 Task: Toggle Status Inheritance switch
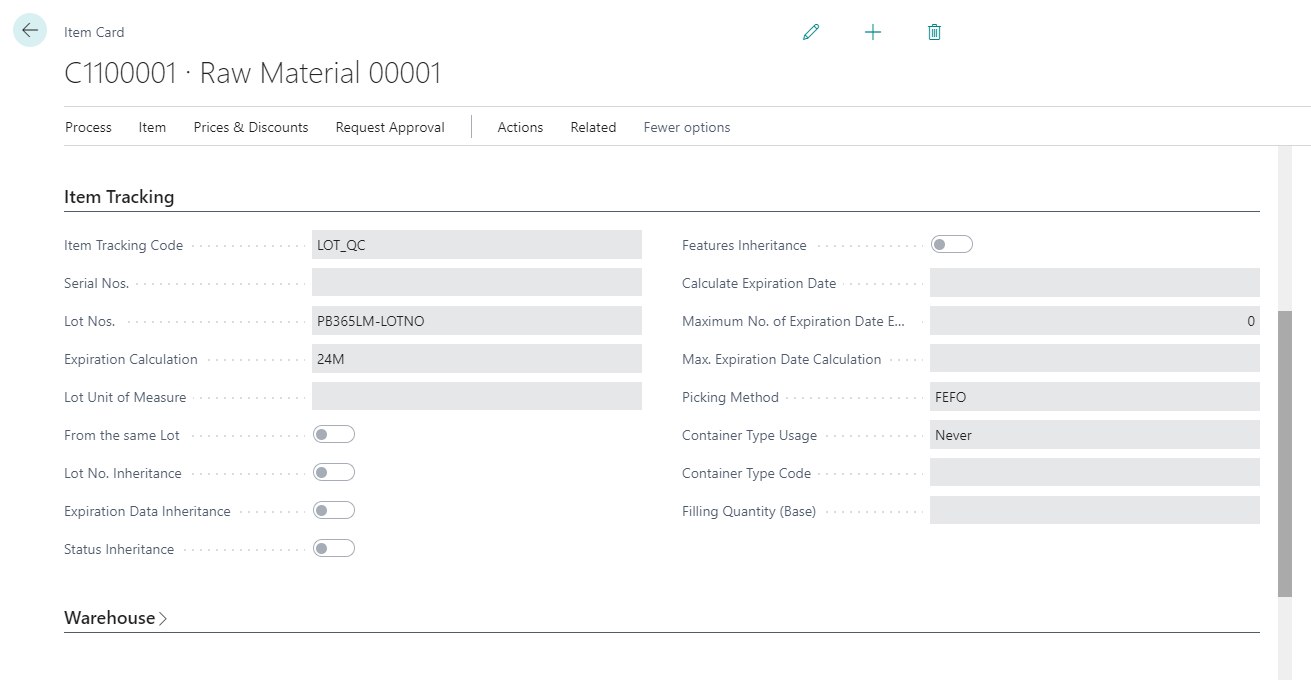click(x=334, y=549)
